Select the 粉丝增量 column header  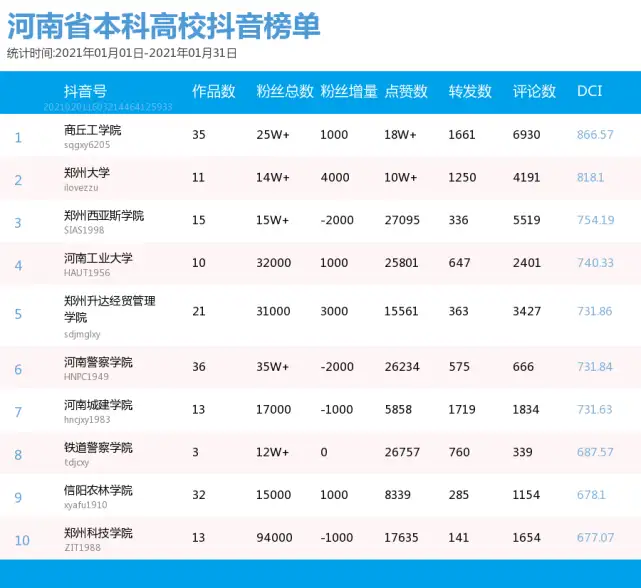click(x=349, y=91)
